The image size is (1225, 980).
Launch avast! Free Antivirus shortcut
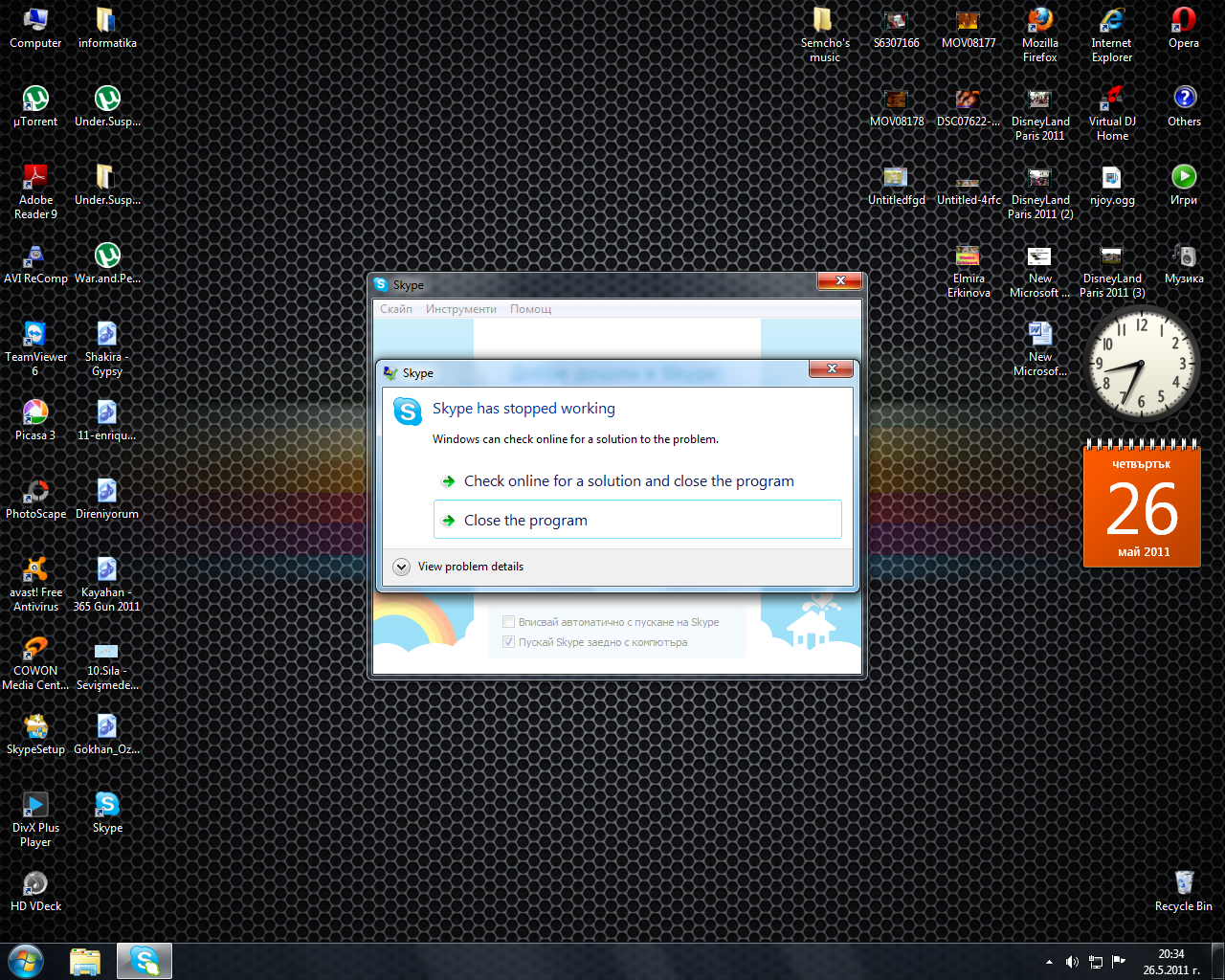click(x=35, y=585)
